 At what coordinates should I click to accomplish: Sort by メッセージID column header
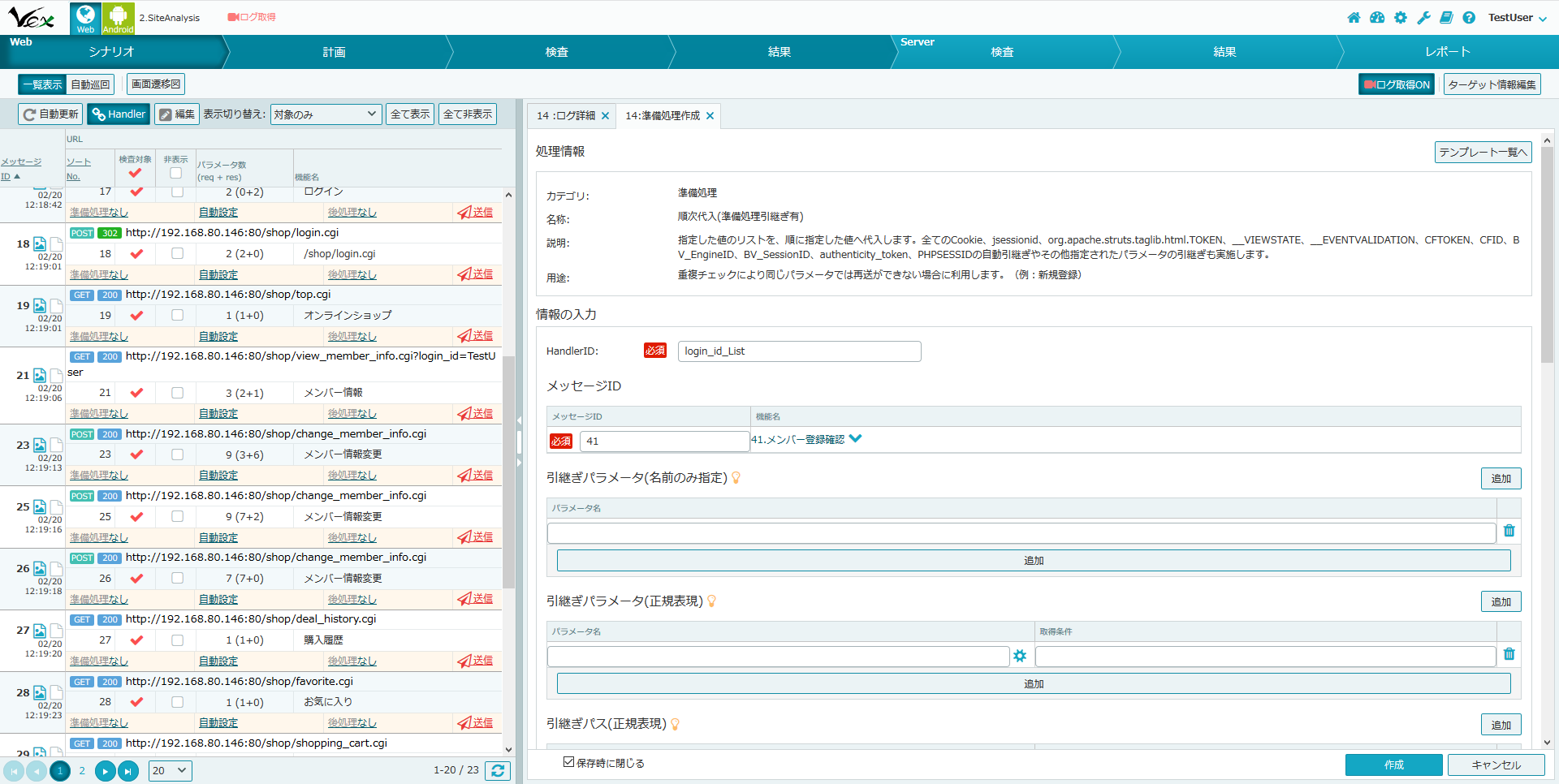pos(20,169)
